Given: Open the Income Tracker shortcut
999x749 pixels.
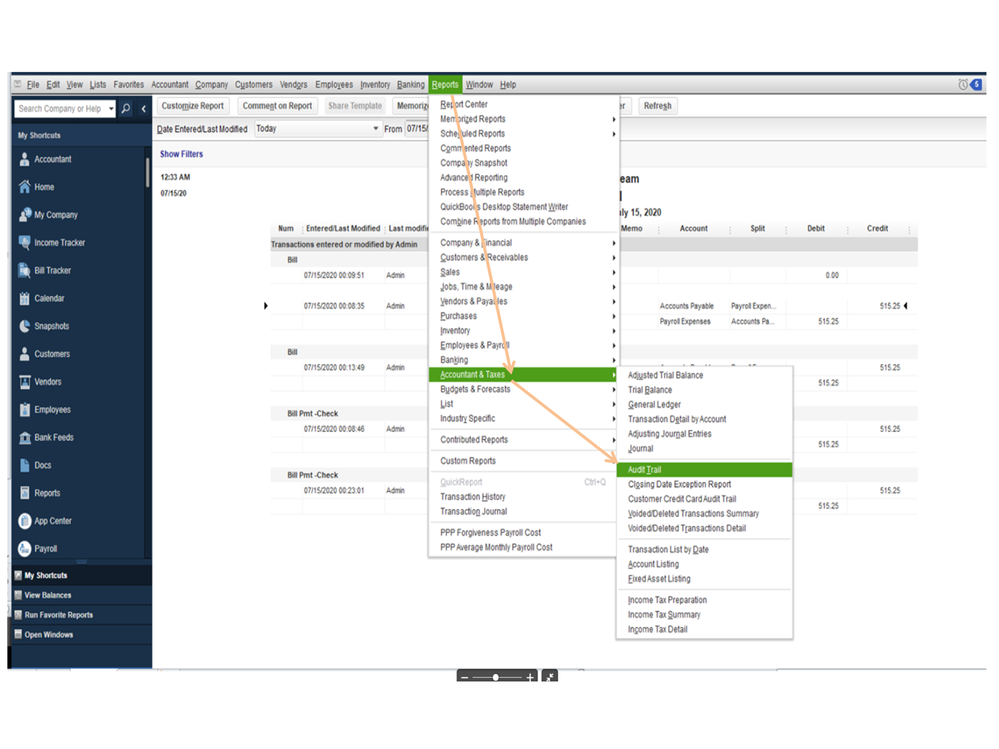Looking at the screenshot, I should 52,243.
